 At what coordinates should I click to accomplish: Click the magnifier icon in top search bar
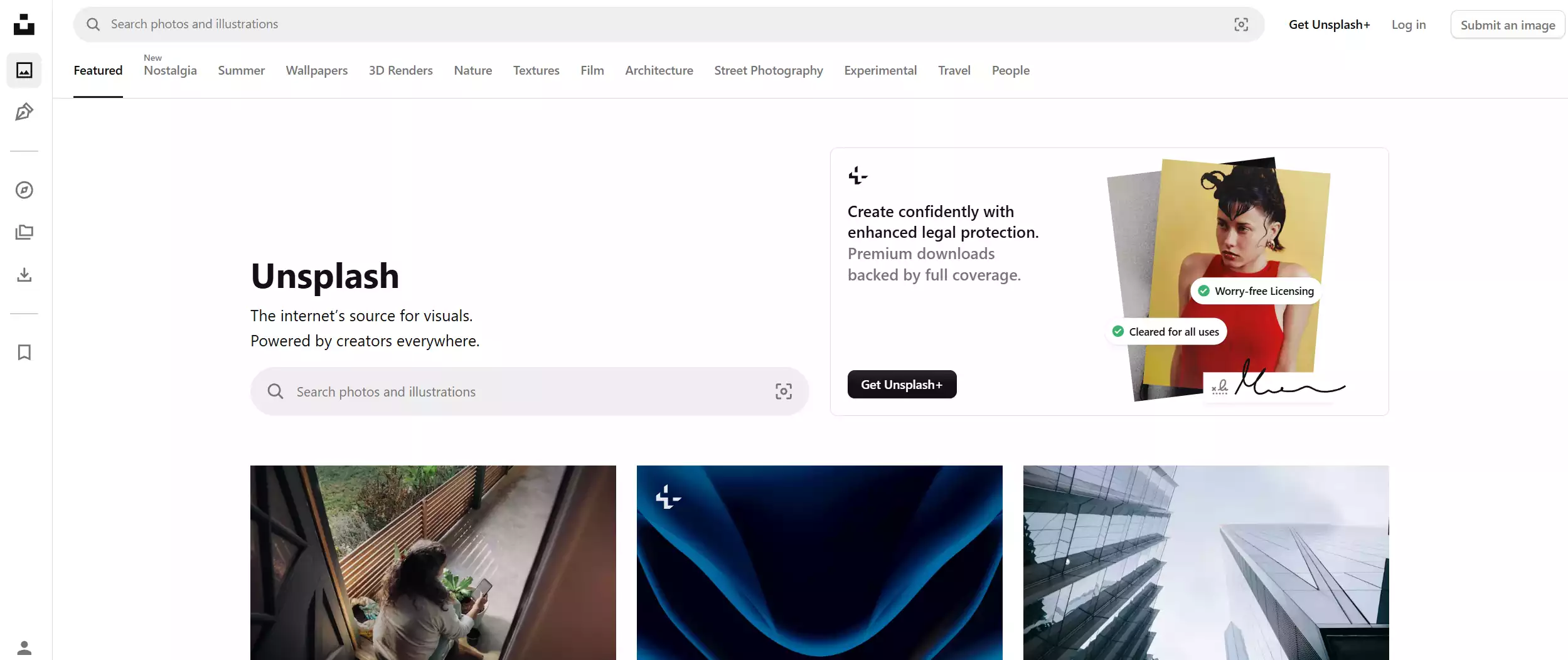(x=93, y=24)
